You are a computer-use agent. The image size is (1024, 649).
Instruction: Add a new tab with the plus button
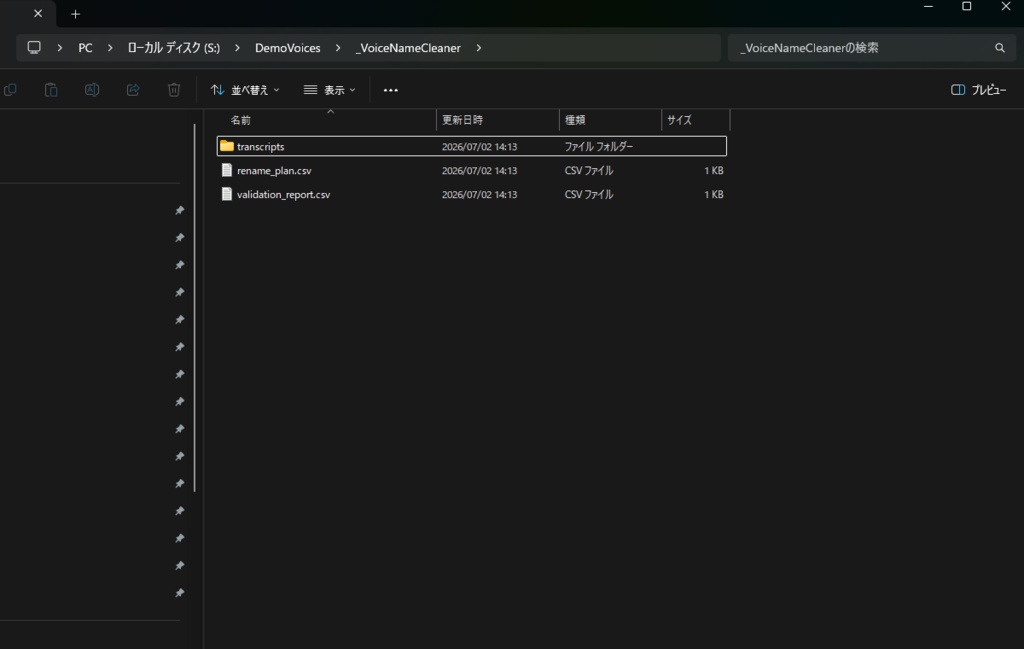click(75, 14)
